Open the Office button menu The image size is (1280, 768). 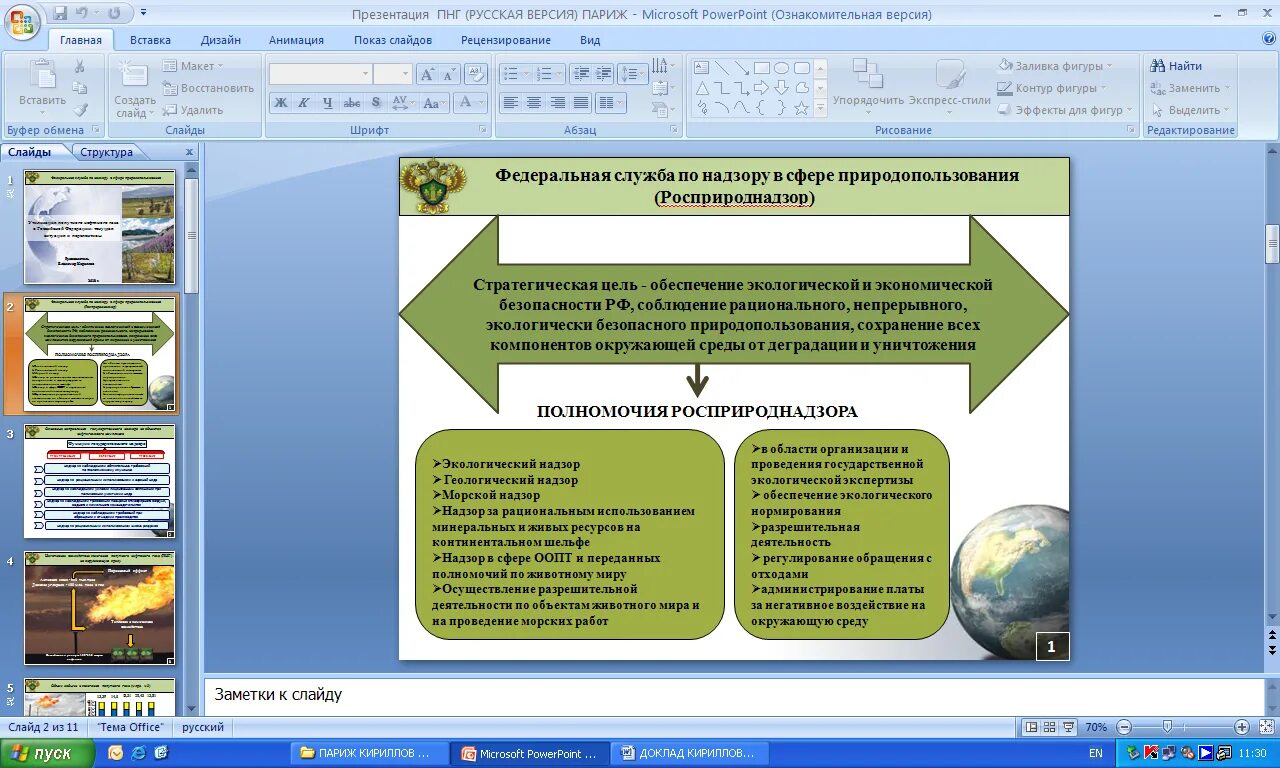[x=21, y=21]
